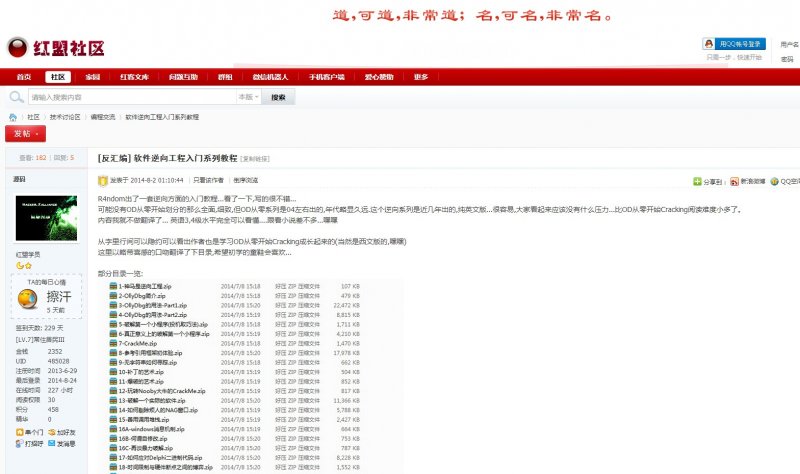
Task: Click the green plus 分享到 share icon
Action: (697, 182)
